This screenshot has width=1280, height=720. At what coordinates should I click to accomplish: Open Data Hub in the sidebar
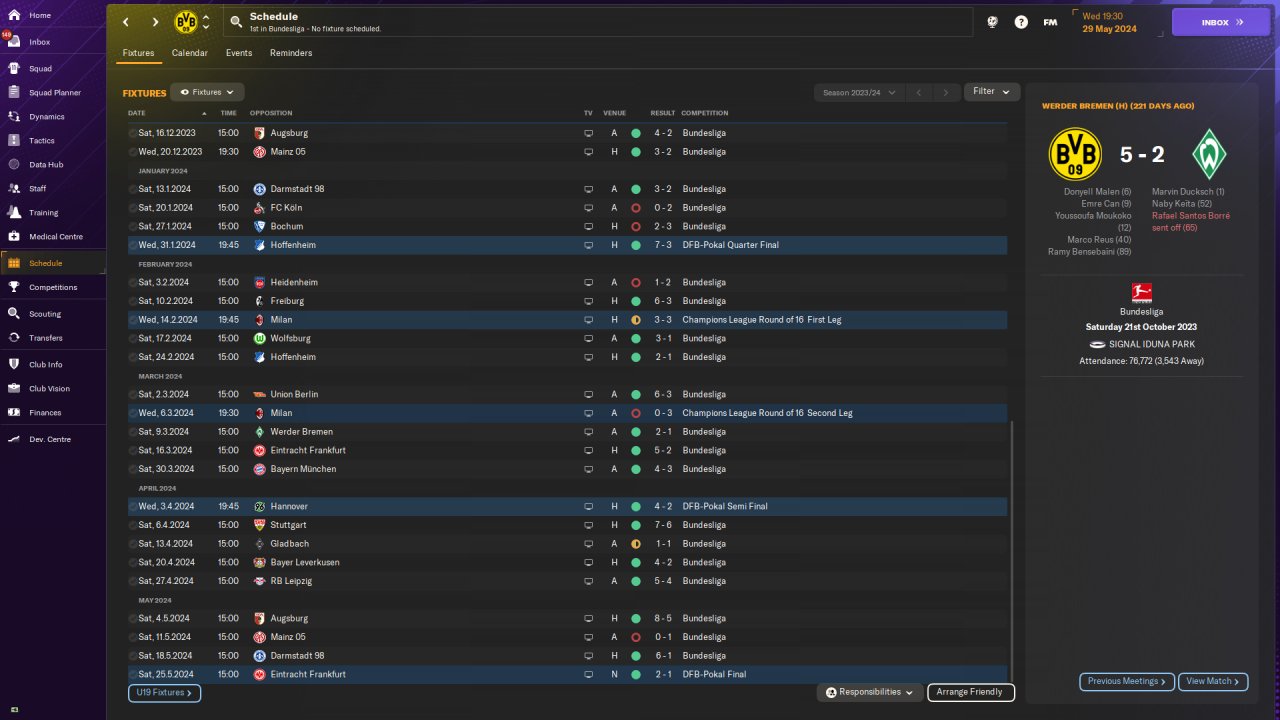point(46,164)
